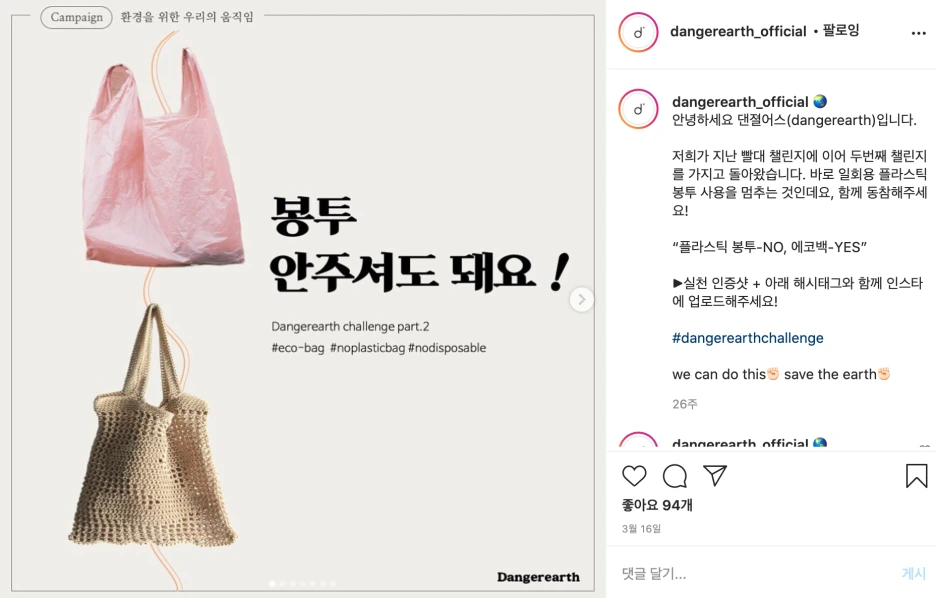The width and height of the screenshot is (936, 598).
Task: Click dangerearth_official username in header
Action: click(x=738, y=31)
